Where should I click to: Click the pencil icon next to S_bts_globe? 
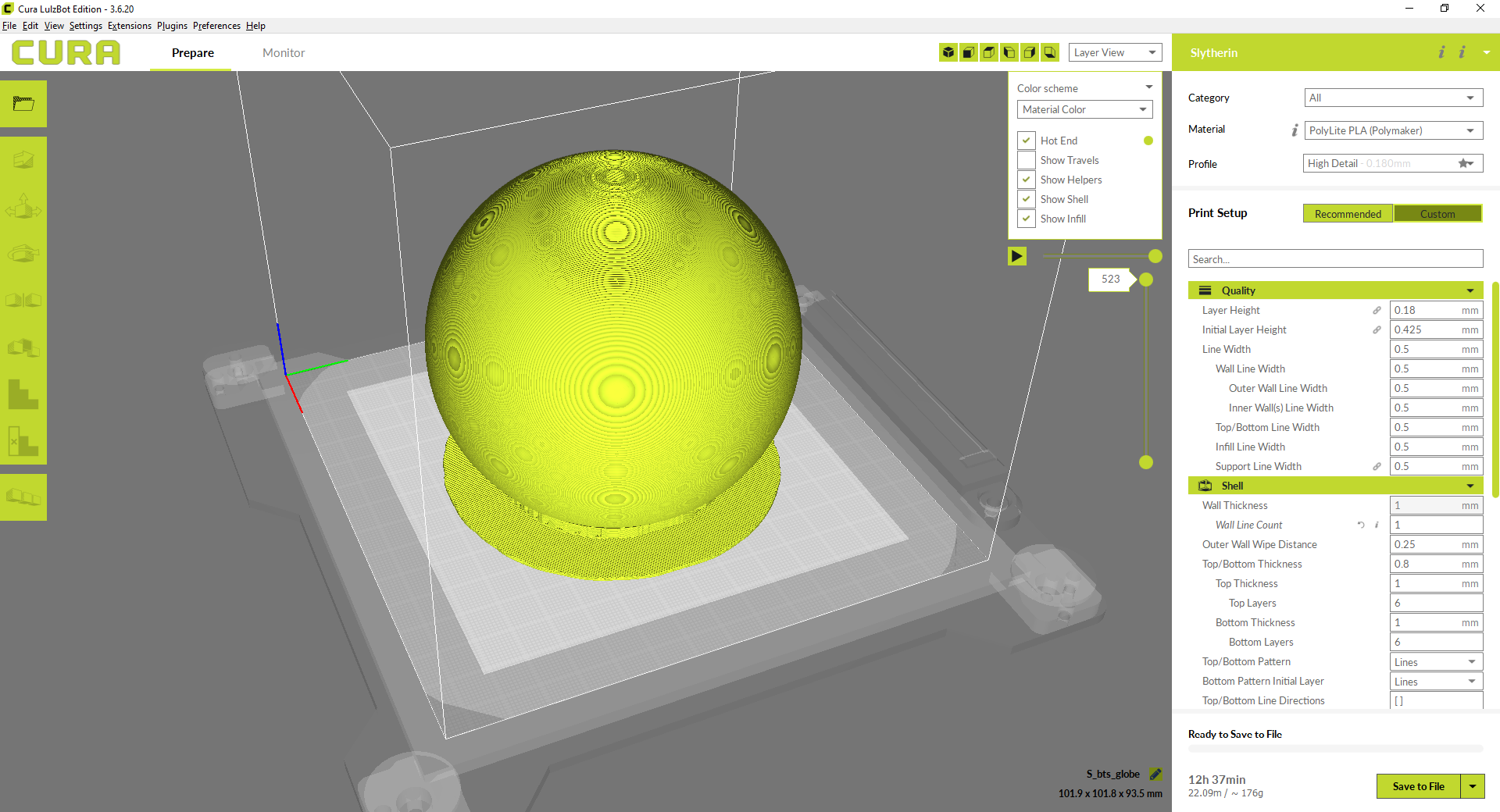click(x=1155, y=774)
